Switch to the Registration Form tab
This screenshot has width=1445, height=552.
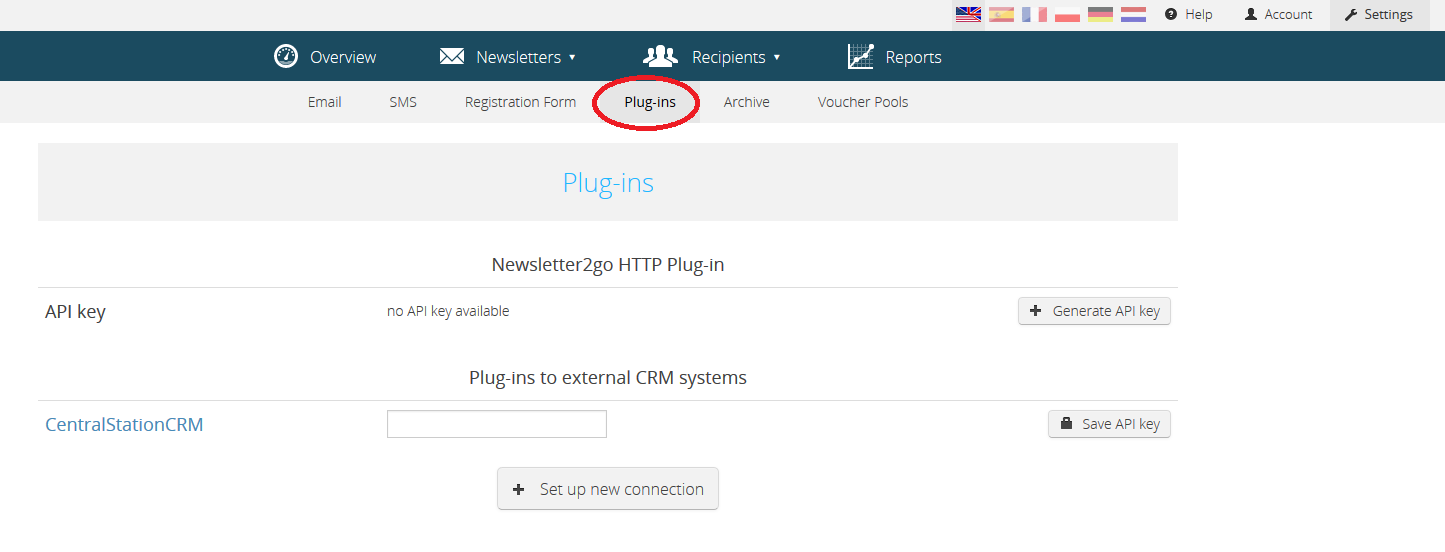pyautogui.click(x=520, y=102)
